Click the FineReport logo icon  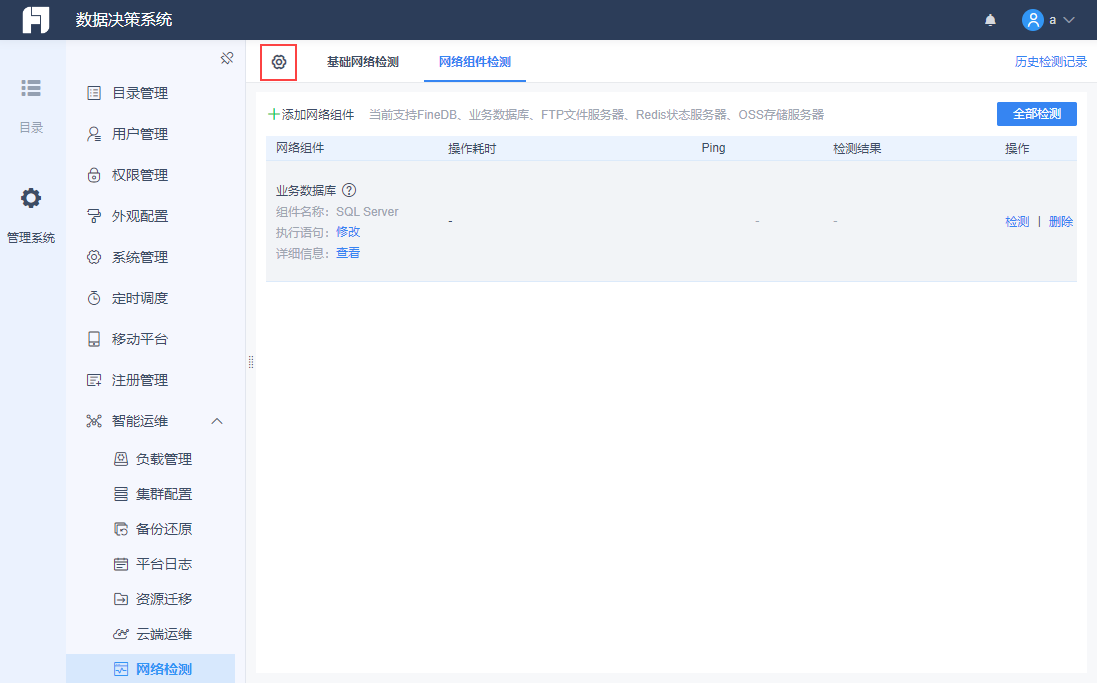coord(36,20)
